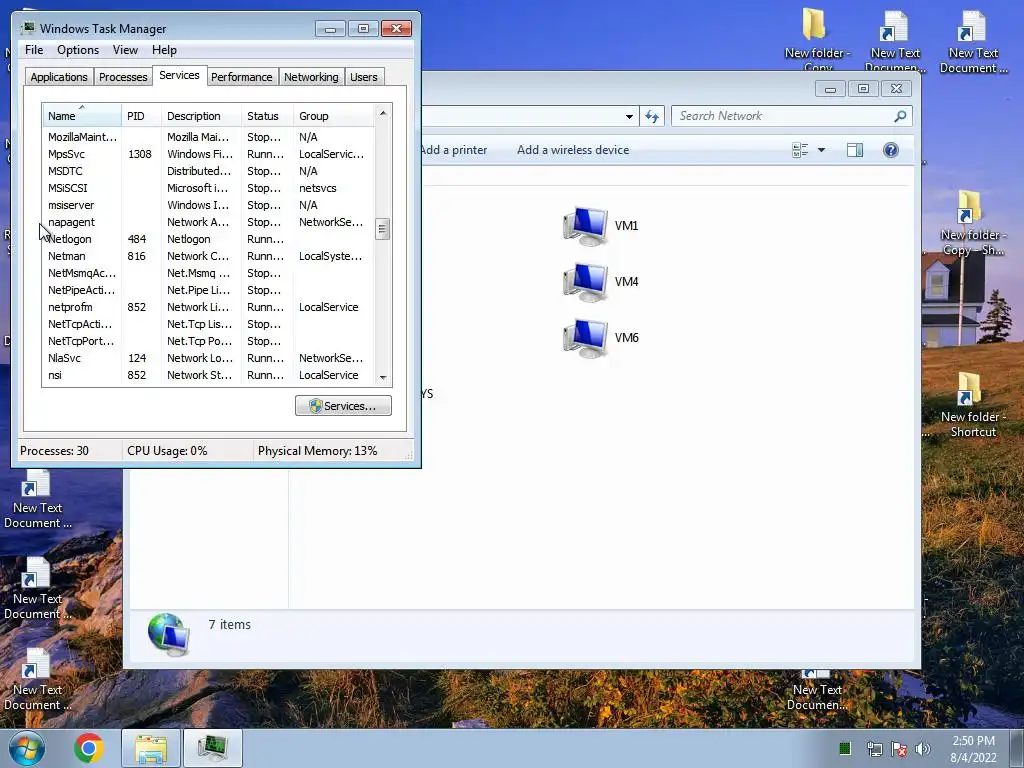Select the MozillaMaint... service row
This screenshot has width=1024, height=768.
click(x=208, y=137)
